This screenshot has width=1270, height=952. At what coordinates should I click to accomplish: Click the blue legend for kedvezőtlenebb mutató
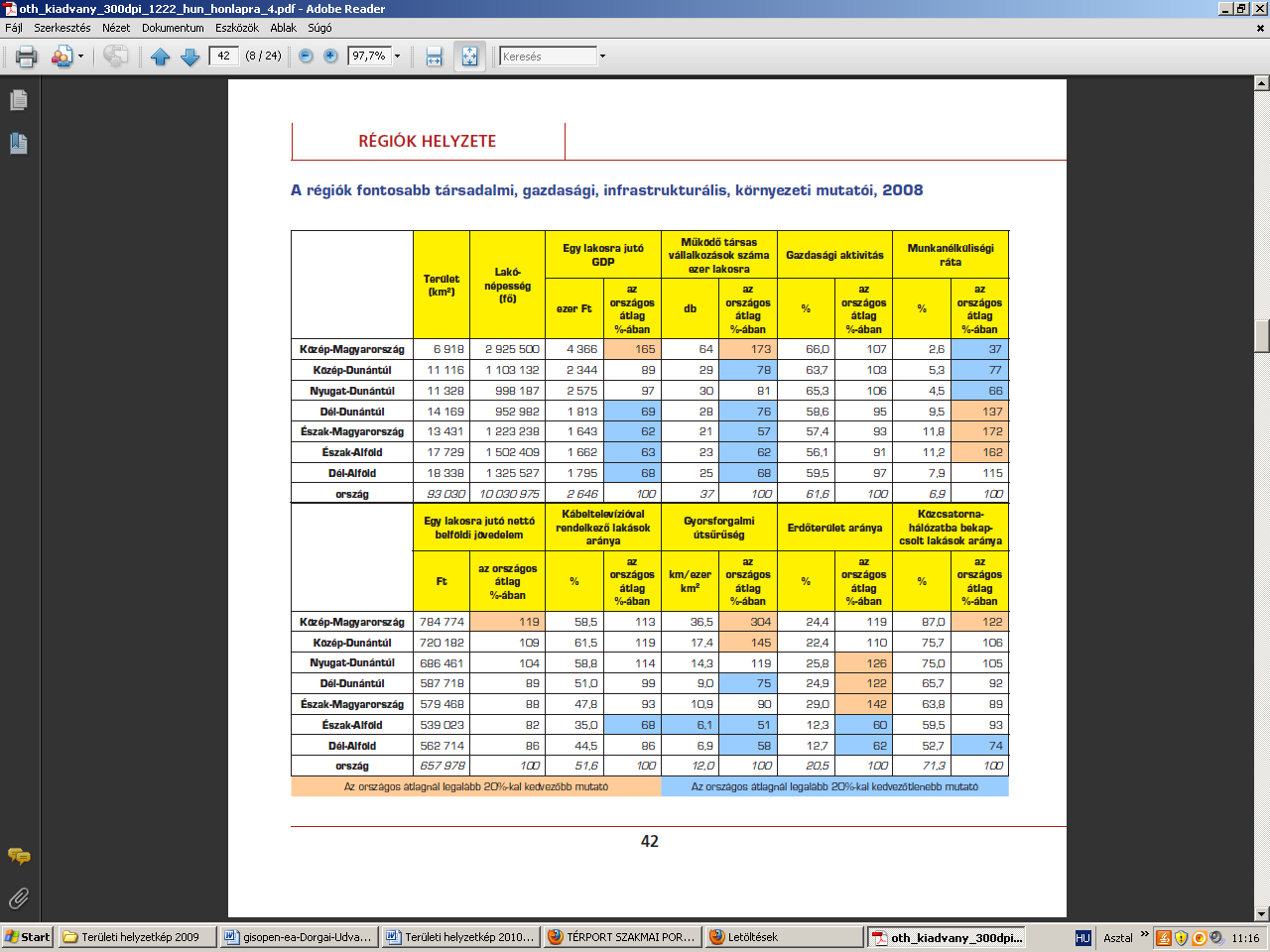[834, 786]
